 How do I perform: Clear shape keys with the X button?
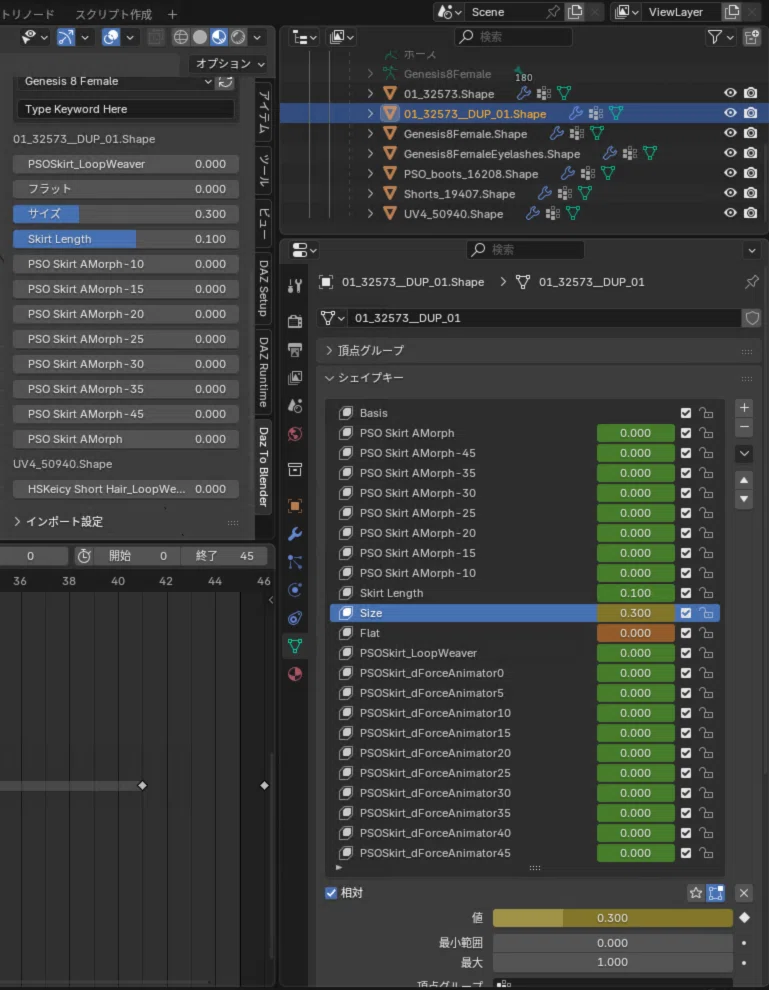744,893
